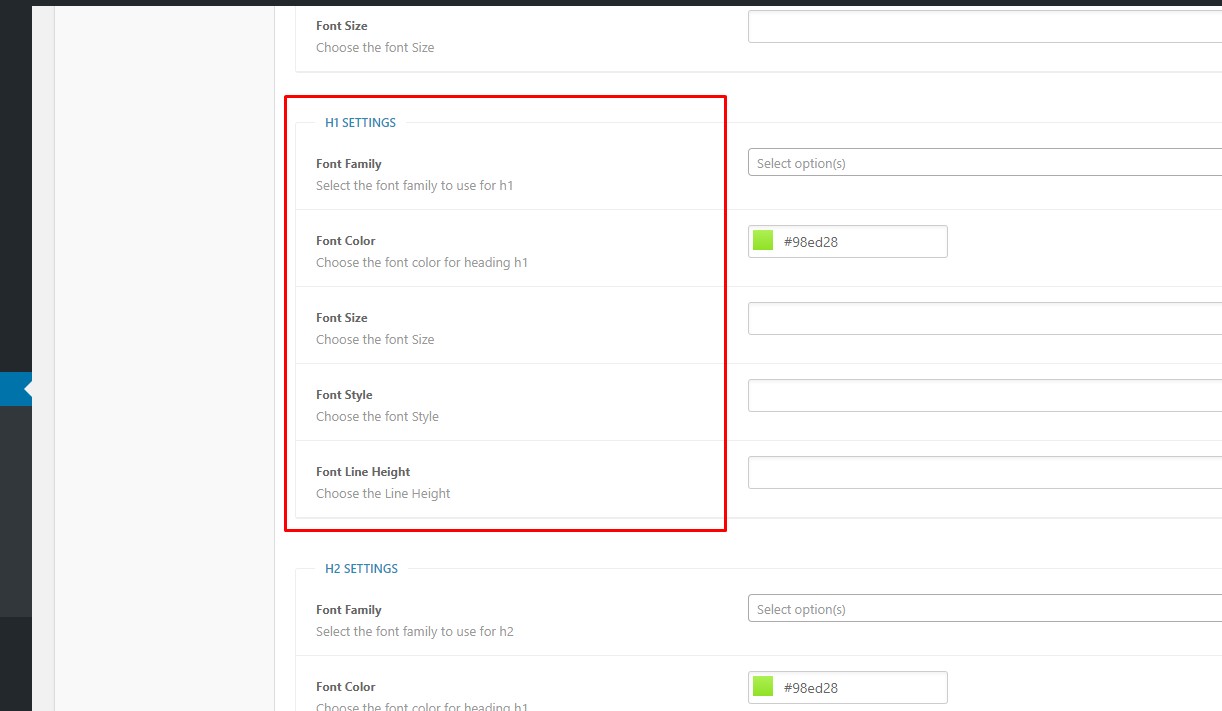Focus the H1 Font Size input
The width and height of the screenshot is (1222, 711).
point(984,318)
